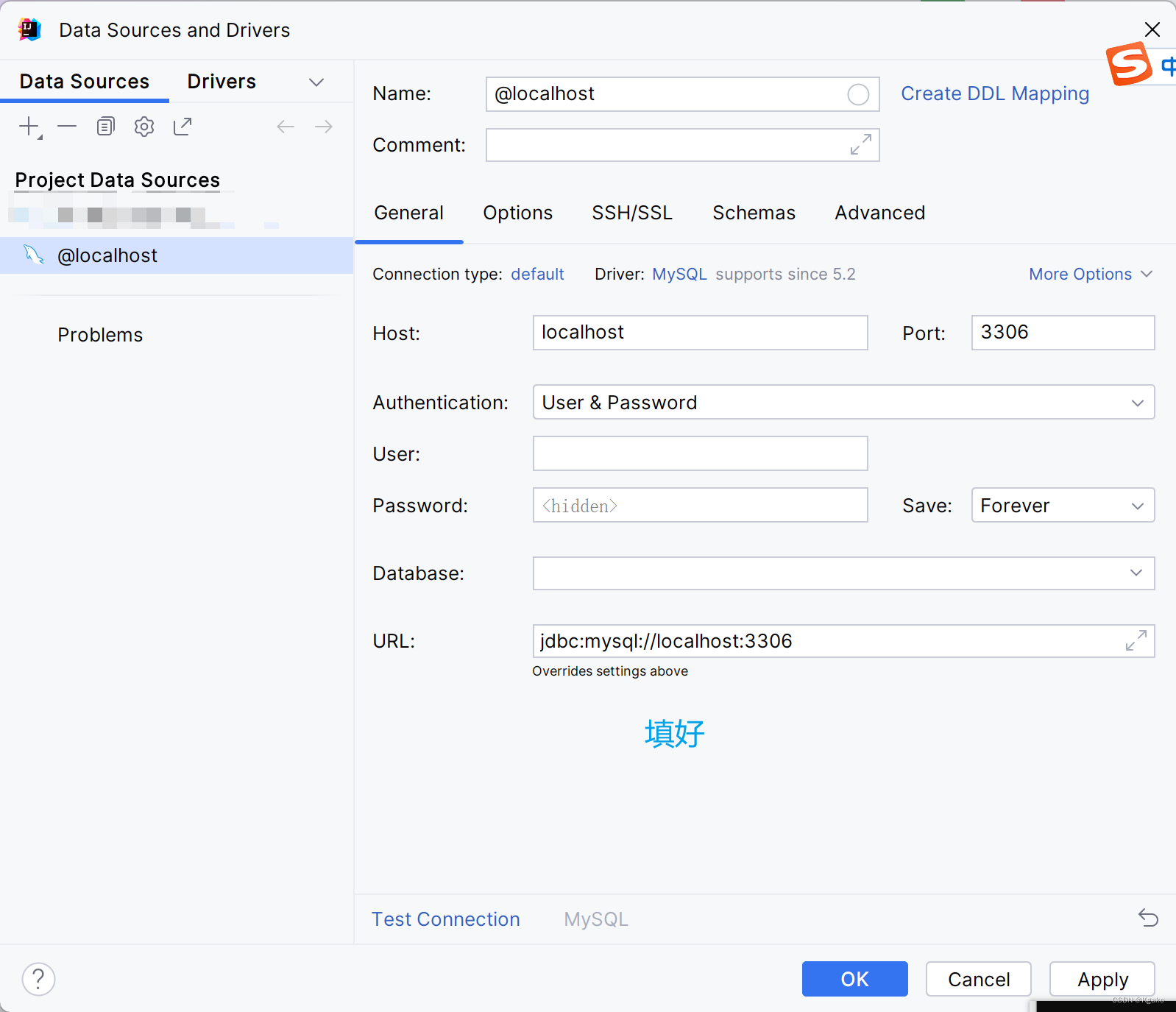Switch to the Drivers tab
Image resolution: width=1176 pixels, height=1012 pixels.
click(x=222, y=81)
